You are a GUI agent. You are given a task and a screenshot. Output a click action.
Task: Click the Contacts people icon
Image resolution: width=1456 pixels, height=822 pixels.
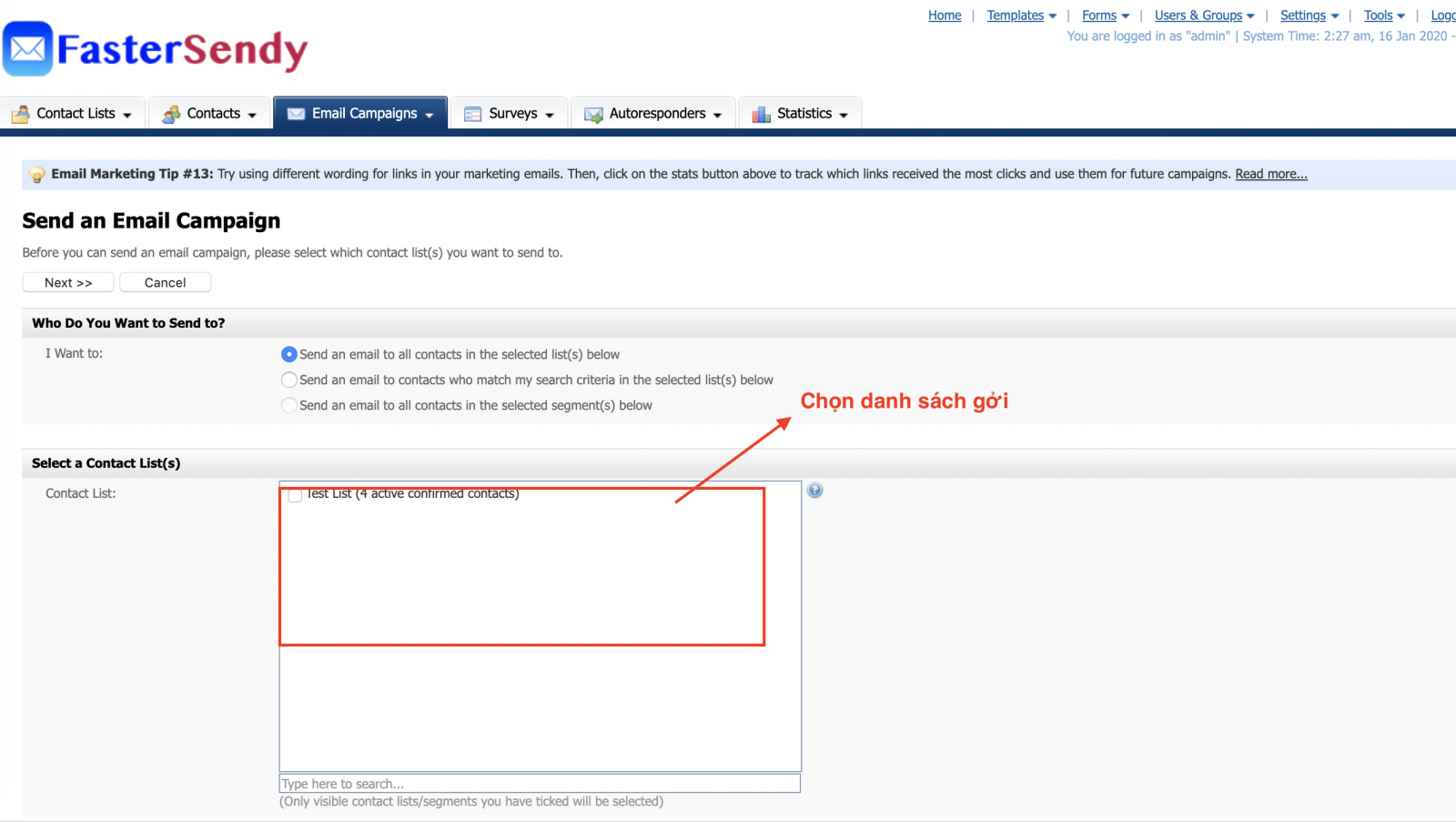[171, 114]
